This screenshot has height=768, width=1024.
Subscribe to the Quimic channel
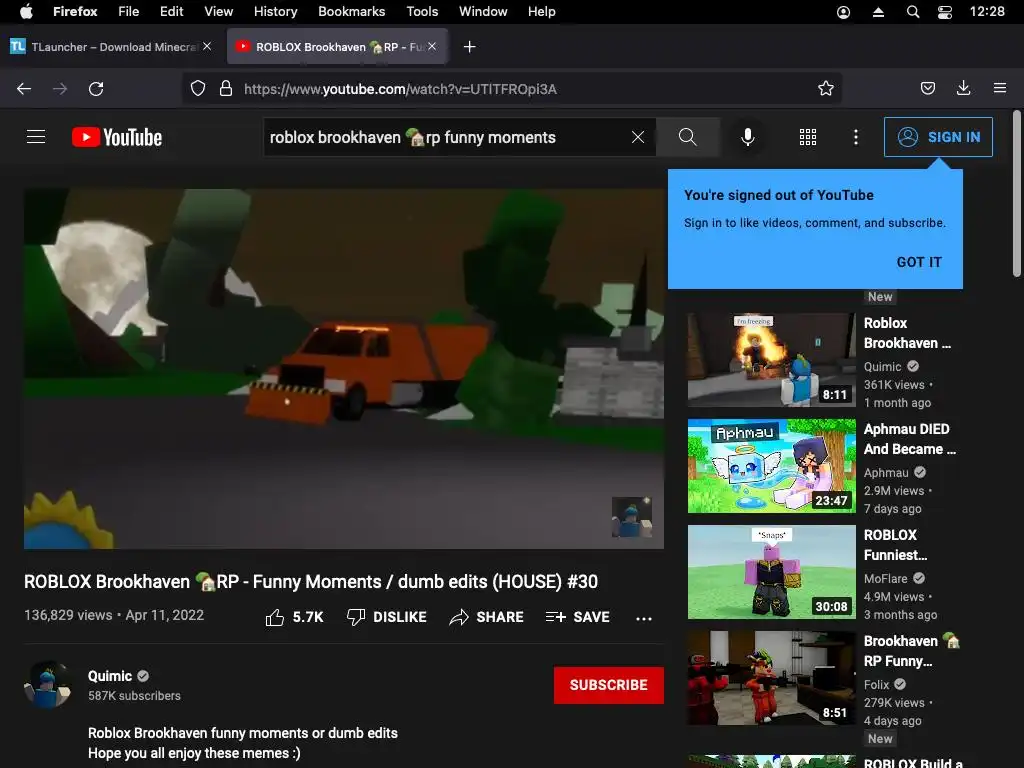tap(609, 685)
